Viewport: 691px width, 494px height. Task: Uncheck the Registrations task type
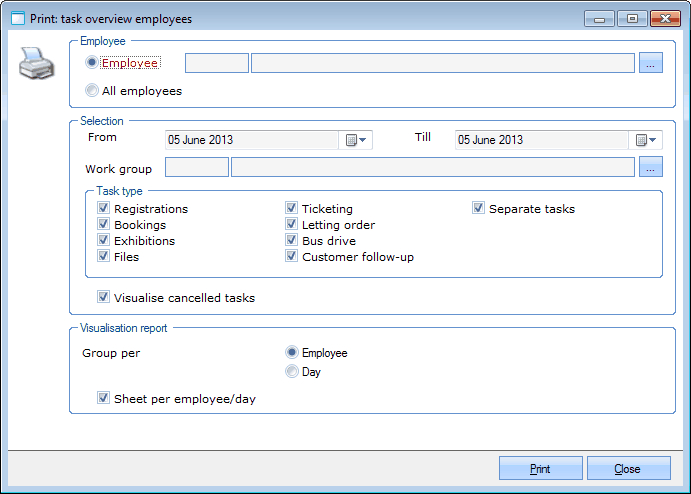tap(103, 209)
